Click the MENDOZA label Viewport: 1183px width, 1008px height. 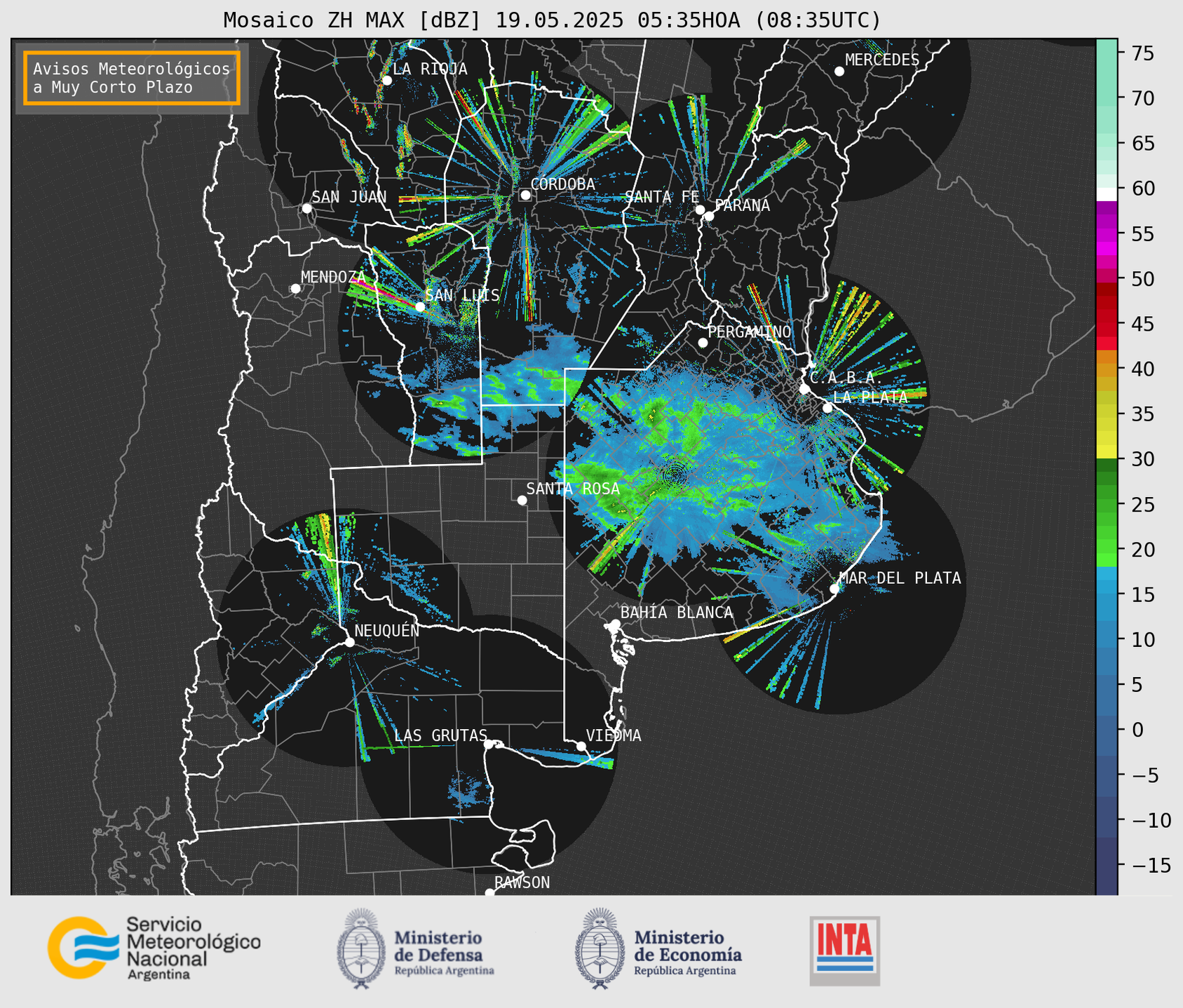pos(333,277)
